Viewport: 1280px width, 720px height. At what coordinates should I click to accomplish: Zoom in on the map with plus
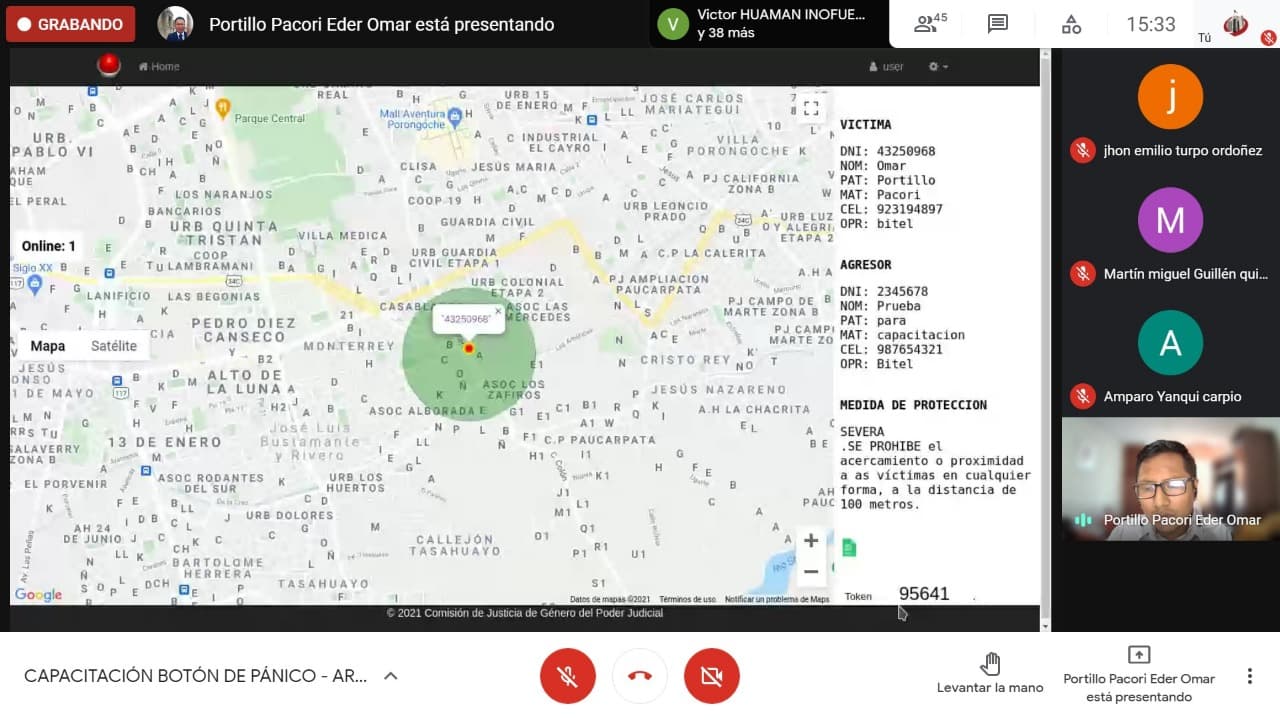(811, 541)
